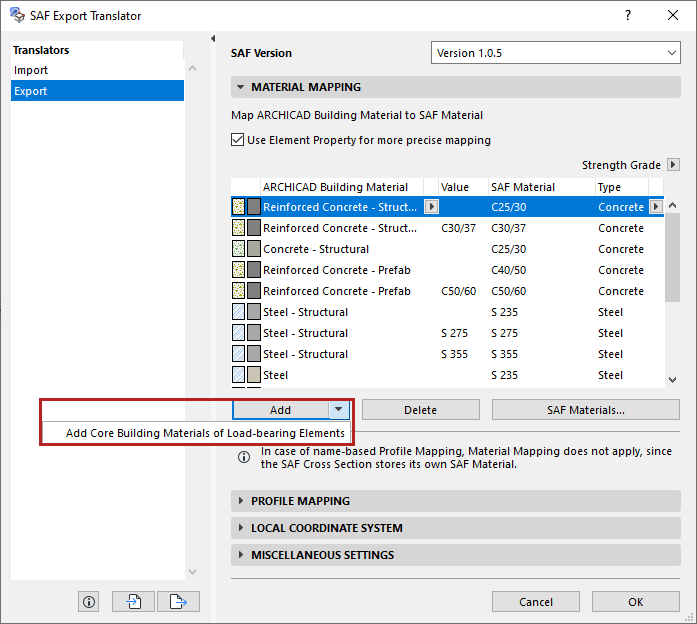Close the SAF Export Translator dialog
The width and height of the screenshot is (697, 624).
pos(673,15)
